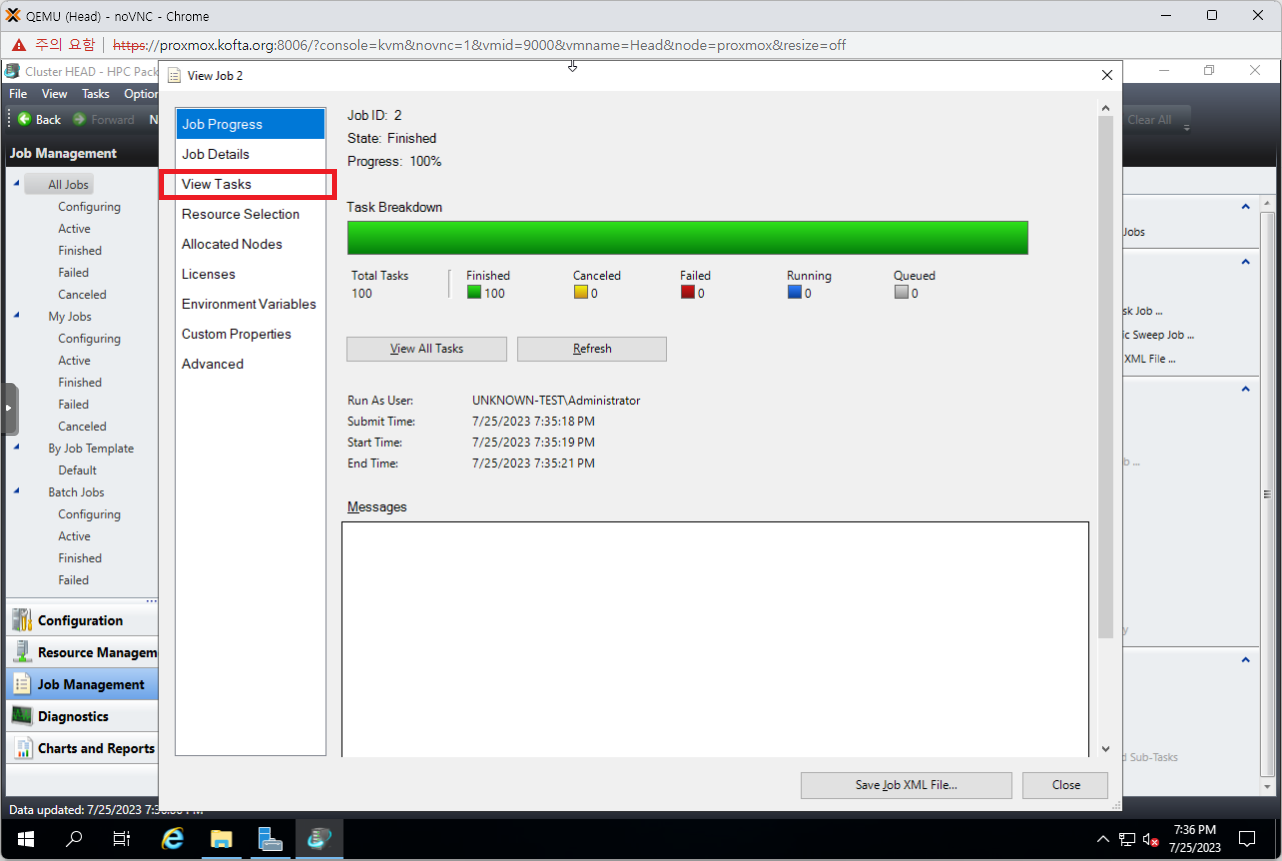Switch to Job Details page

click(x=216, y=154)
